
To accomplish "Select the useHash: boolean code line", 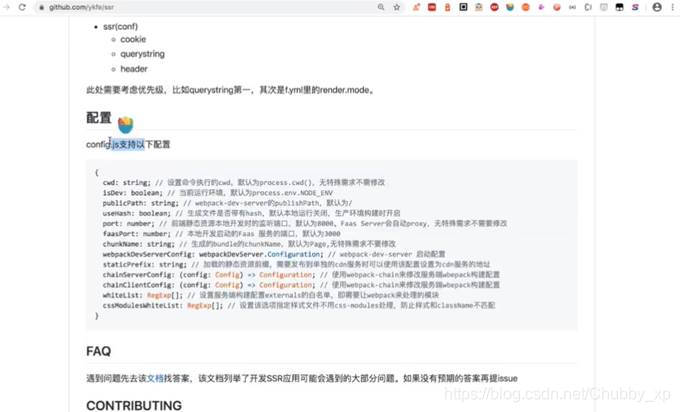I will [x=252, y=213].
